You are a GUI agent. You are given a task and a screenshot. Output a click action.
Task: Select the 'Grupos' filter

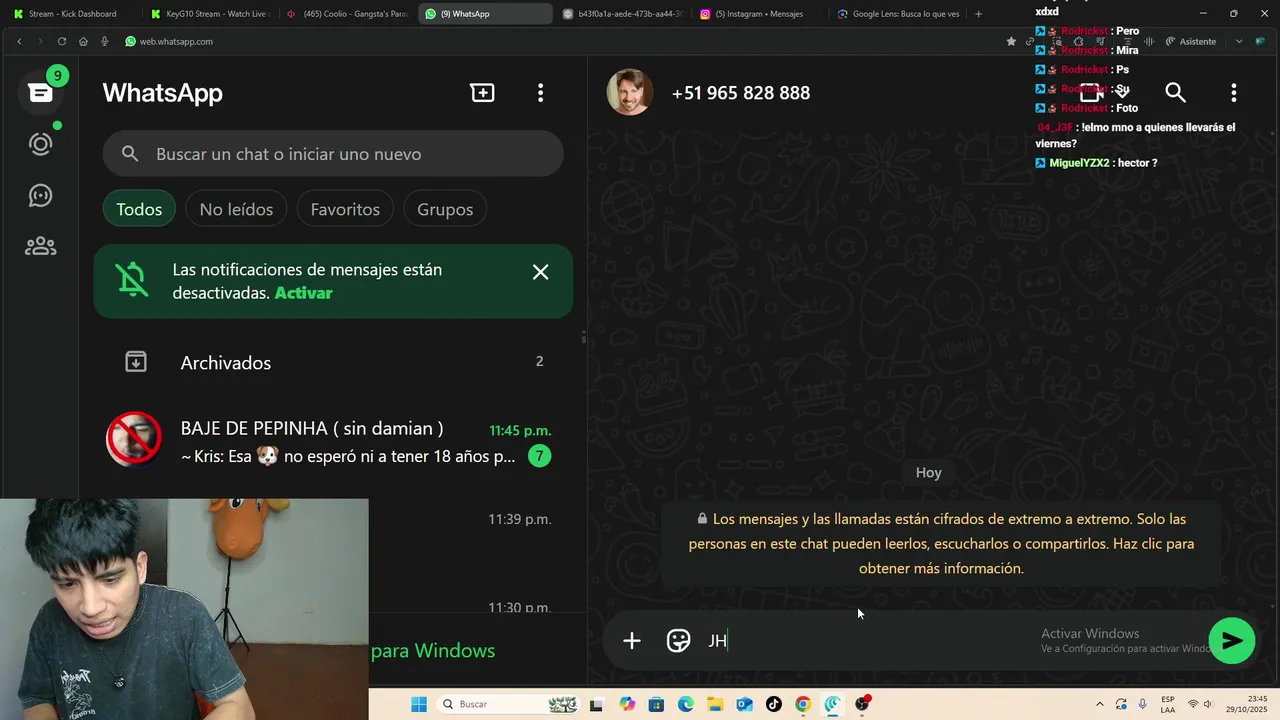[x=445, y=209]
